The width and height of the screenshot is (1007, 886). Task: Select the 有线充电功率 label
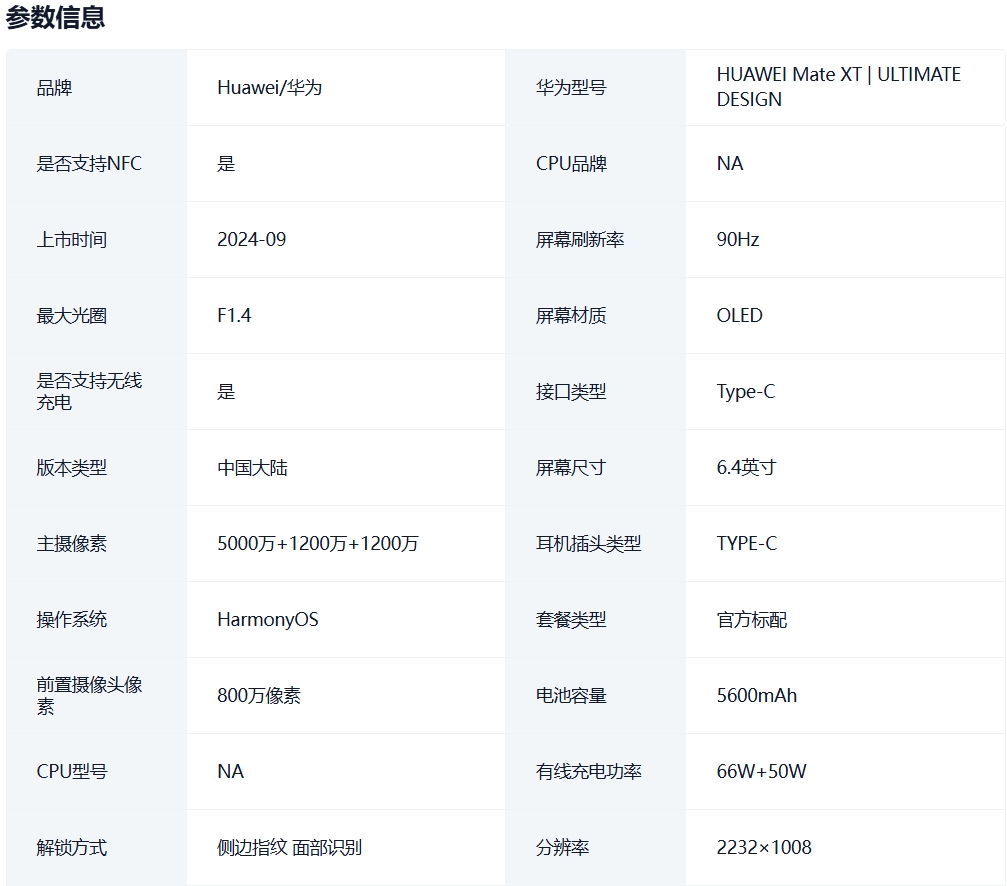[588, 771]
